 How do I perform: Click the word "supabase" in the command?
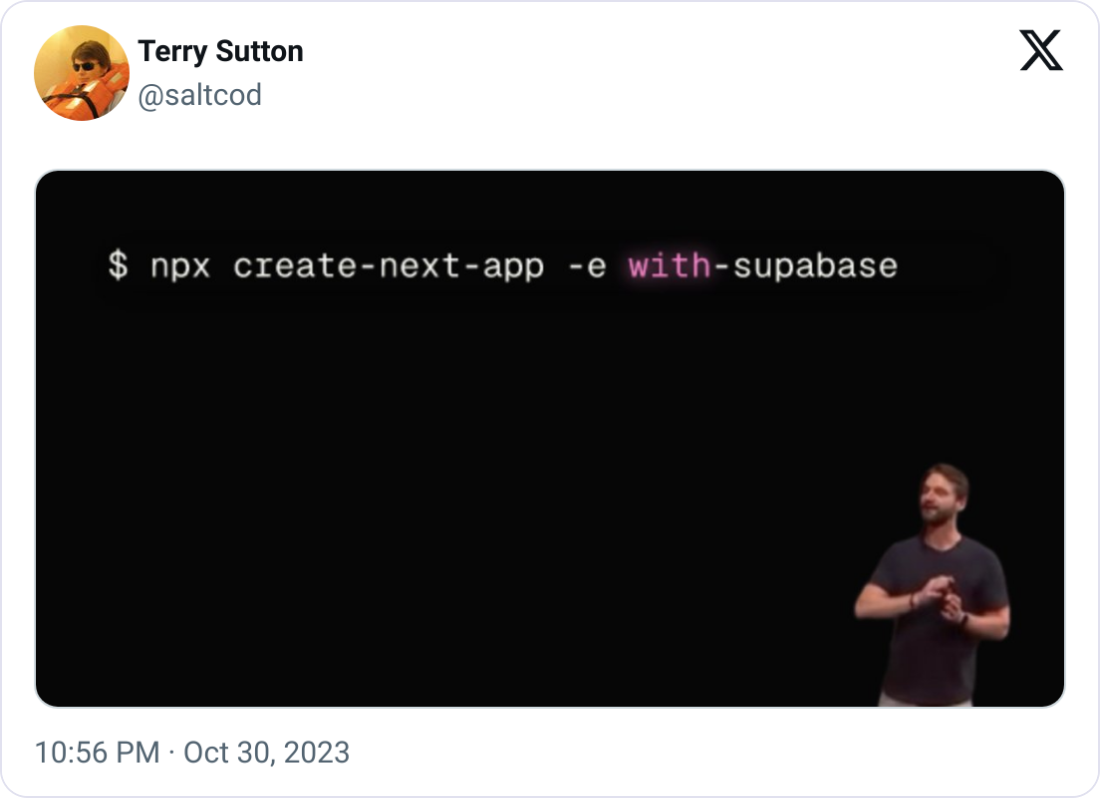815,267
